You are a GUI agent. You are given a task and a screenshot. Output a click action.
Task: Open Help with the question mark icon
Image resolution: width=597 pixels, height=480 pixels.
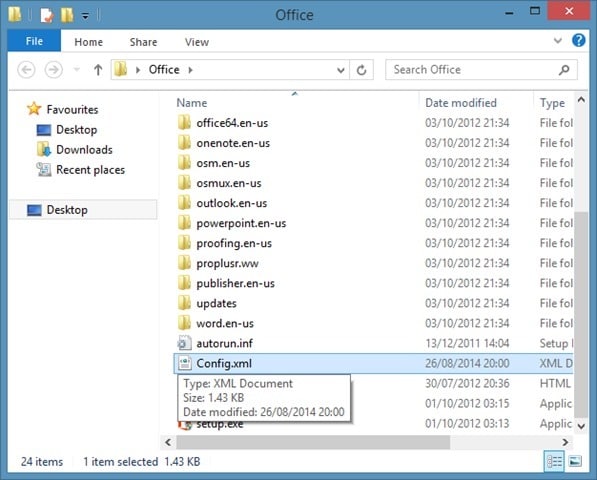pos(578,40)
